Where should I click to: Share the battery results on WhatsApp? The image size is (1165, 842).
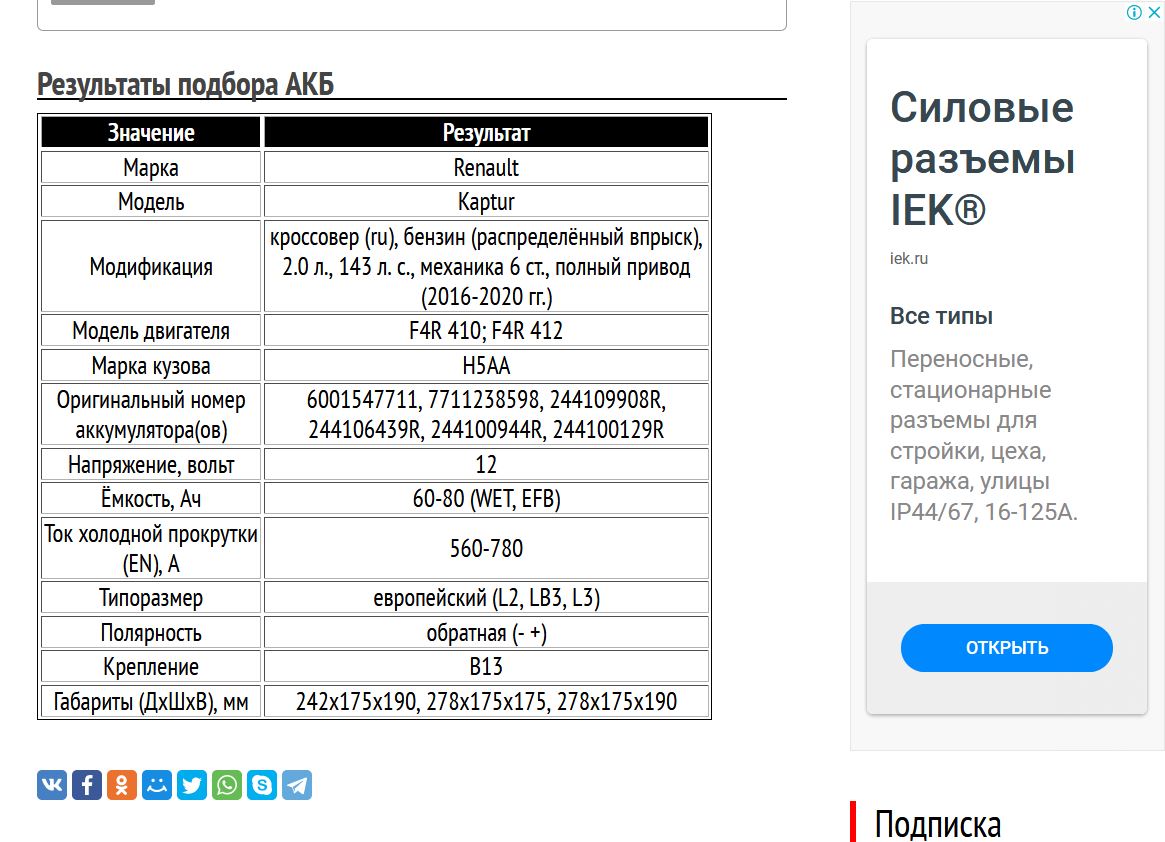tap(227, 785)
